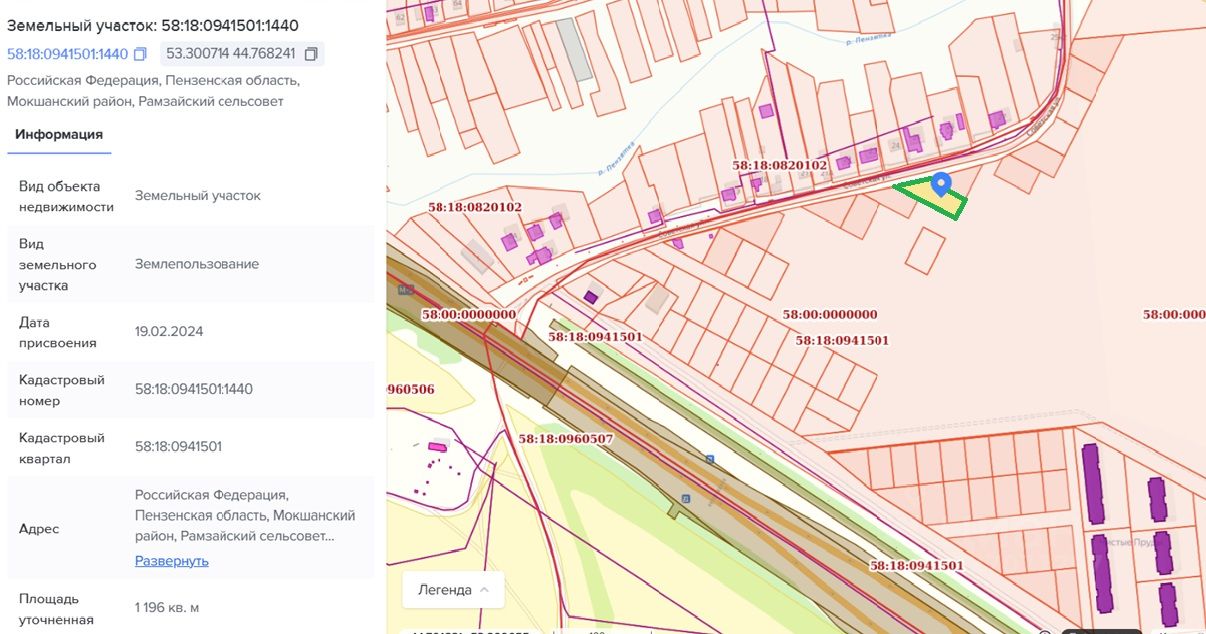Click the blue location pin on map
The height and width of the screenshot is (634, 1206).
tap(940, 184)
